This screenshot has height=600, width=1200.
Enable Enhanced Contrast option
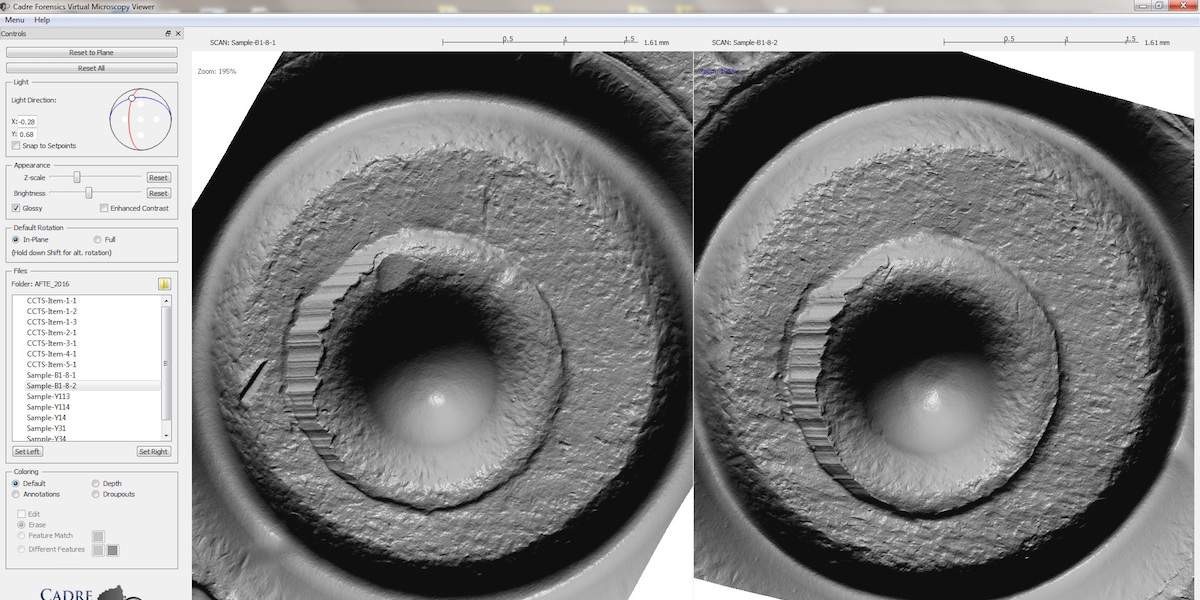tap(104, 208)
